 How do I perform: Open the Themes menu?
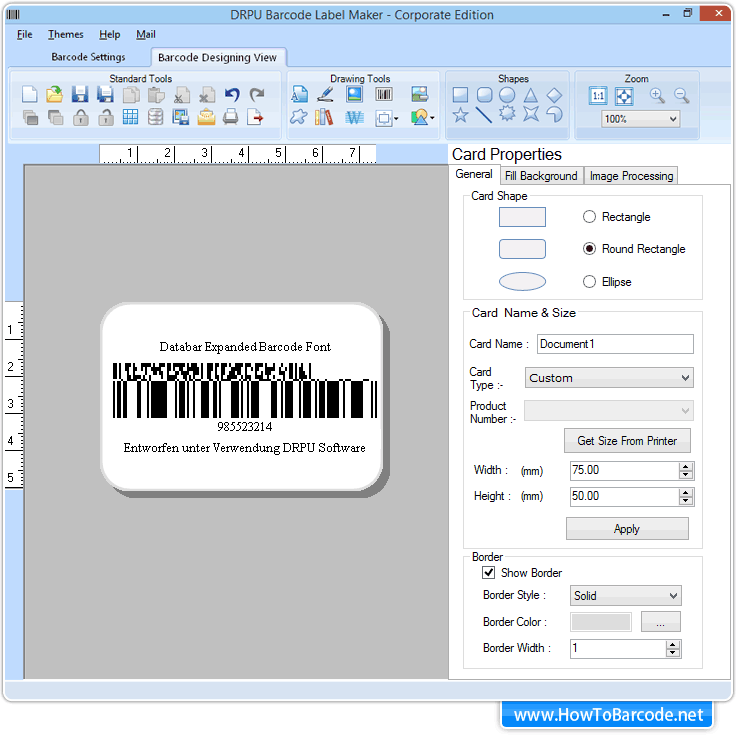(66, 35)
